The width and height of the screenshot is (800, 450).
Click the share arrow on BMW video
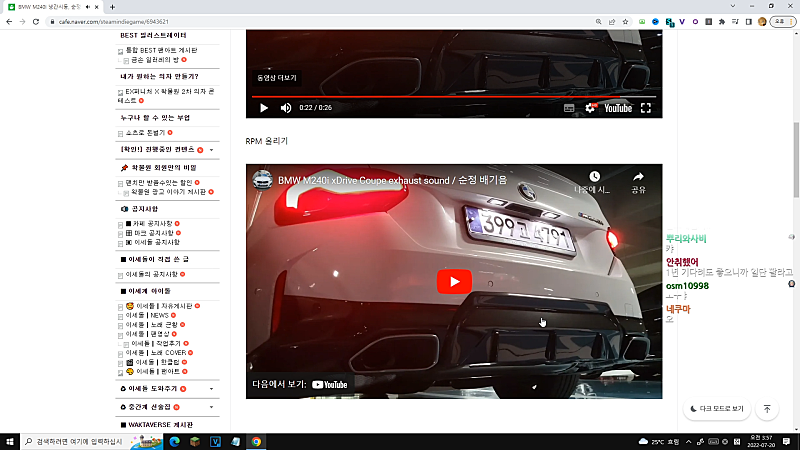(638, 177)
